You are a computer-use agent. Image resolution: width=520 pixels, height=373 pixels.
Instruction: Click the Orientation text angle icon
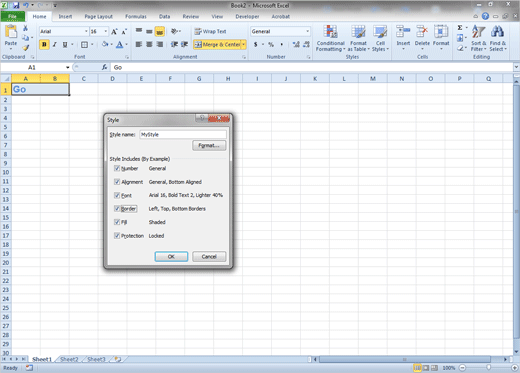tap(174, 31)
